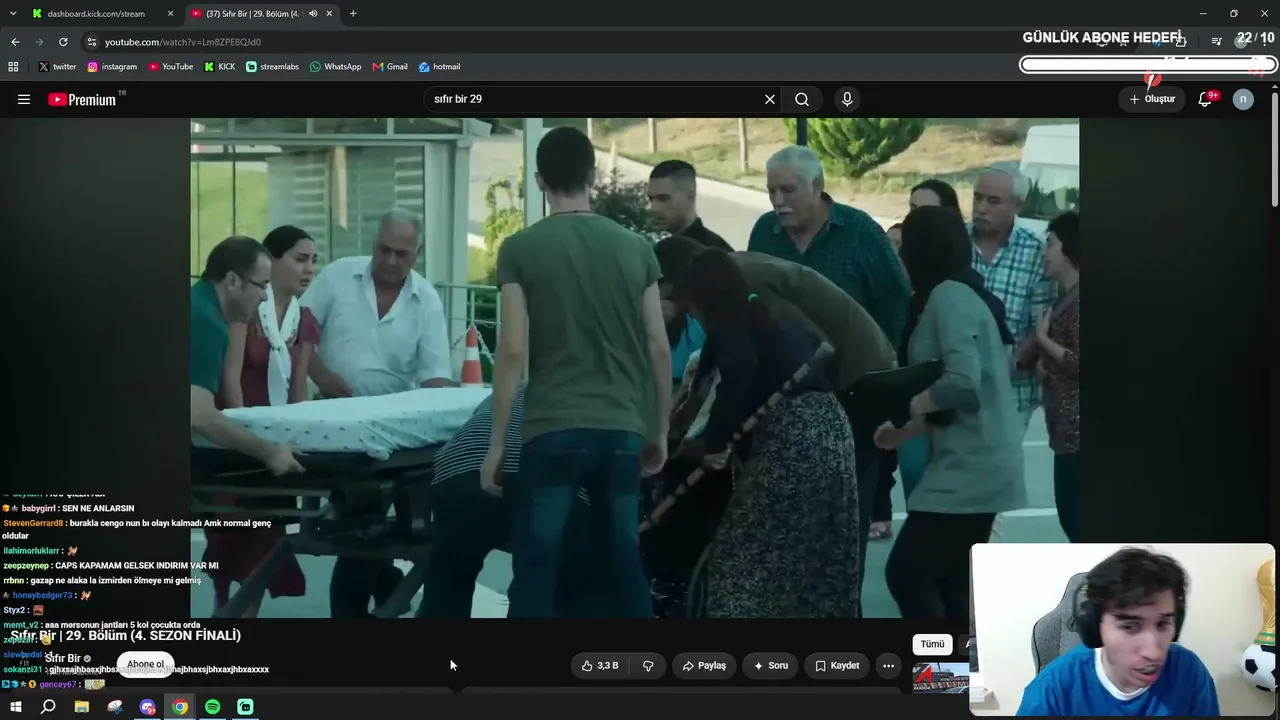Image resolution: width=1280 pixels, height=720 pixels.
Task: Dislike the video
Action: click(648, 665)
